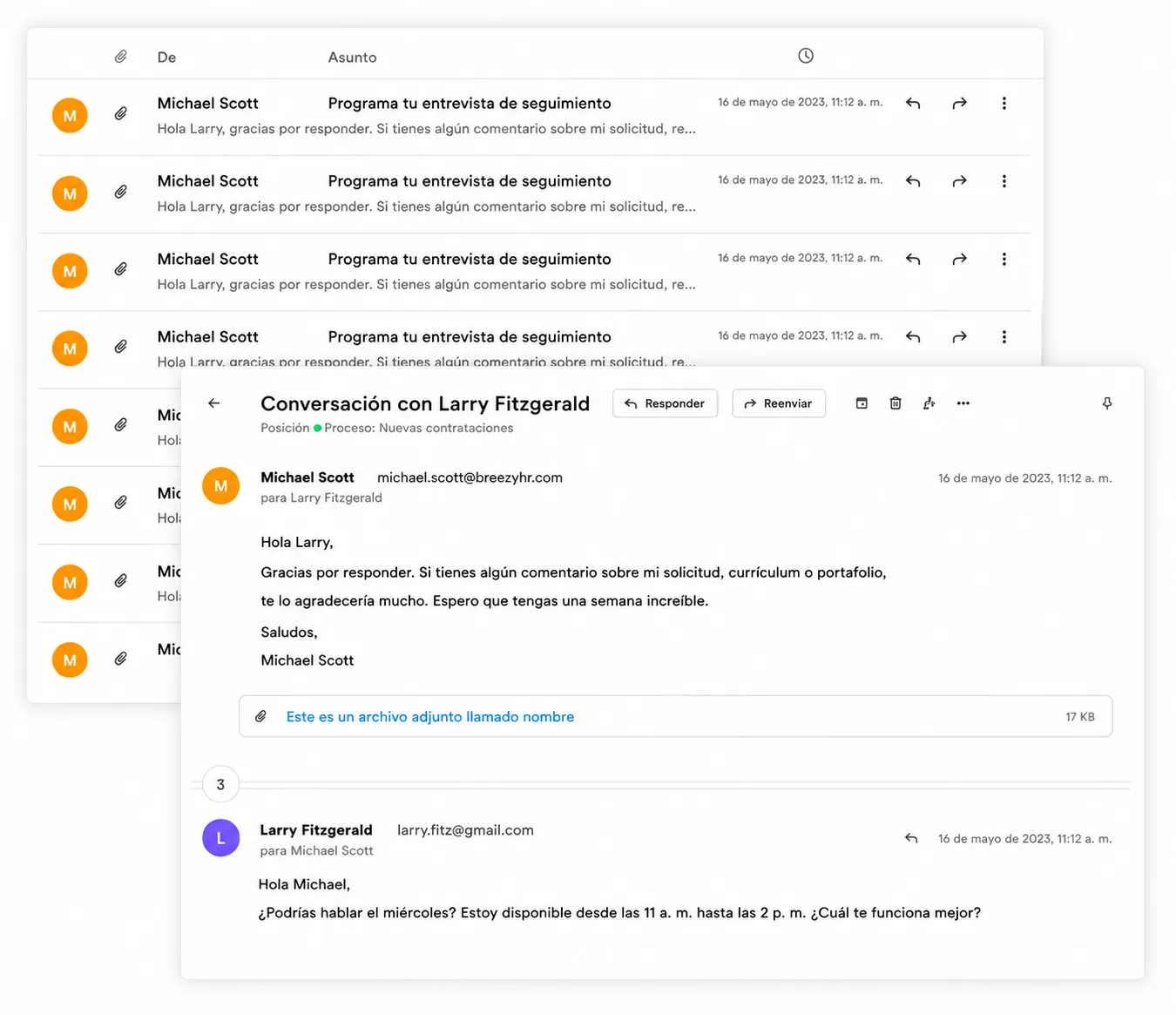Reply to the first email in list
The image size is (1176, 1015).
coord(913,104)
